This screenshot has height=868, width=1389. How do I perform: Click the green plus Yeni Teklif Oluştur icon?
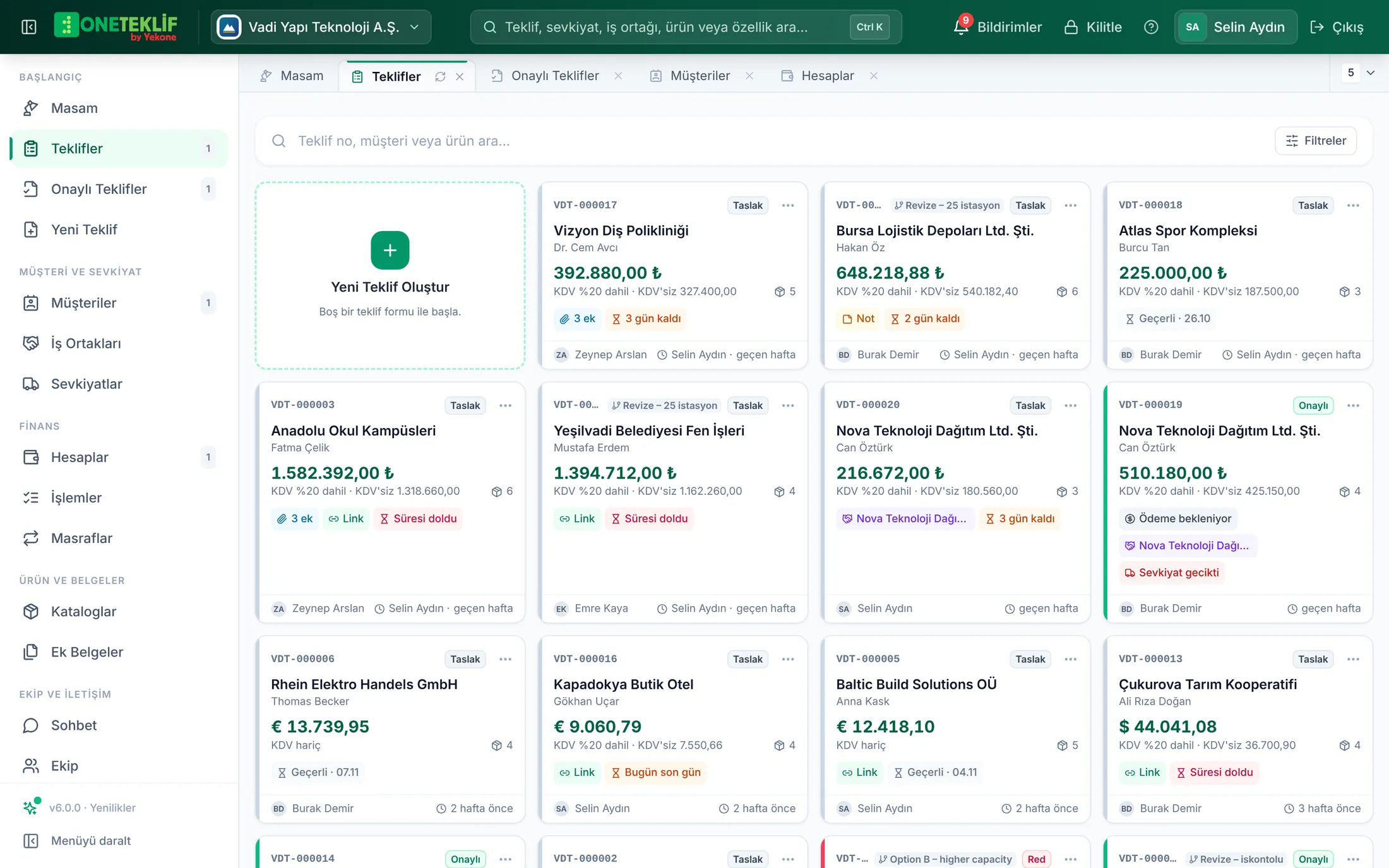[390, 250]
